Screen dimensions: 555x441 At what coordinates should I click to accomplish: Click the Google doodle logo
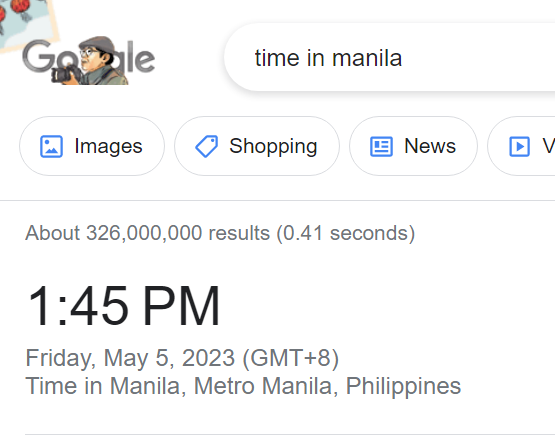point(88,60)
